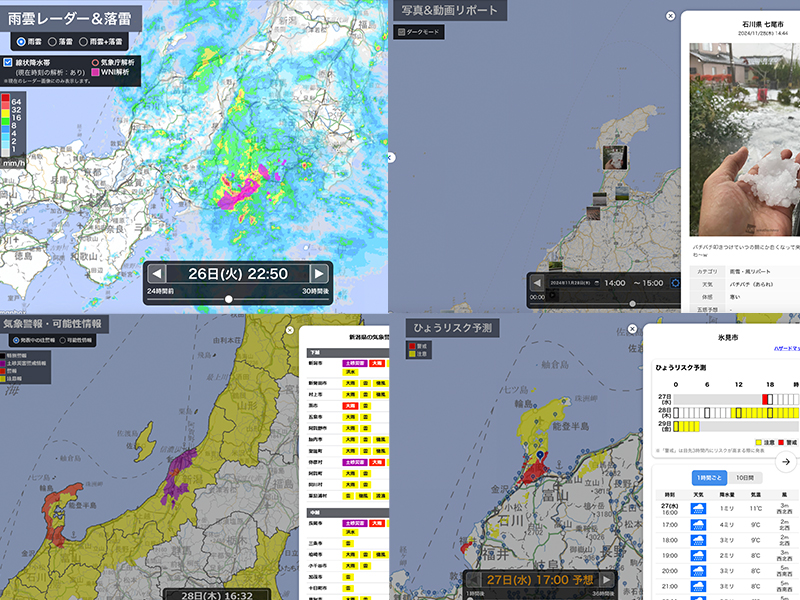Advance radar time with right arrow
The width and height of the screenshot is (800, 600).
319,274
